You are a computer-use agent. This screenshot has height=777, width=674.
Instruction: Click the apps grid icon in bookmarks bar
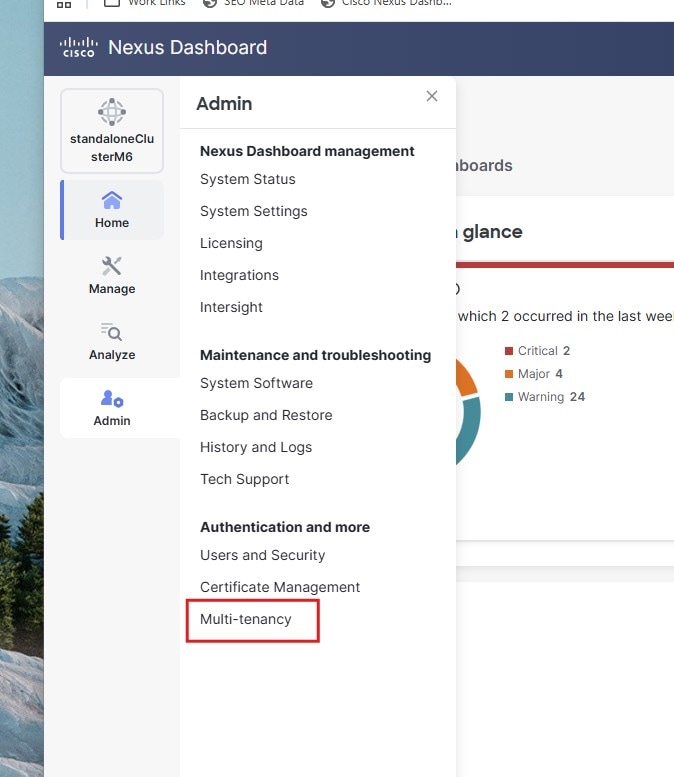[64, 4]
